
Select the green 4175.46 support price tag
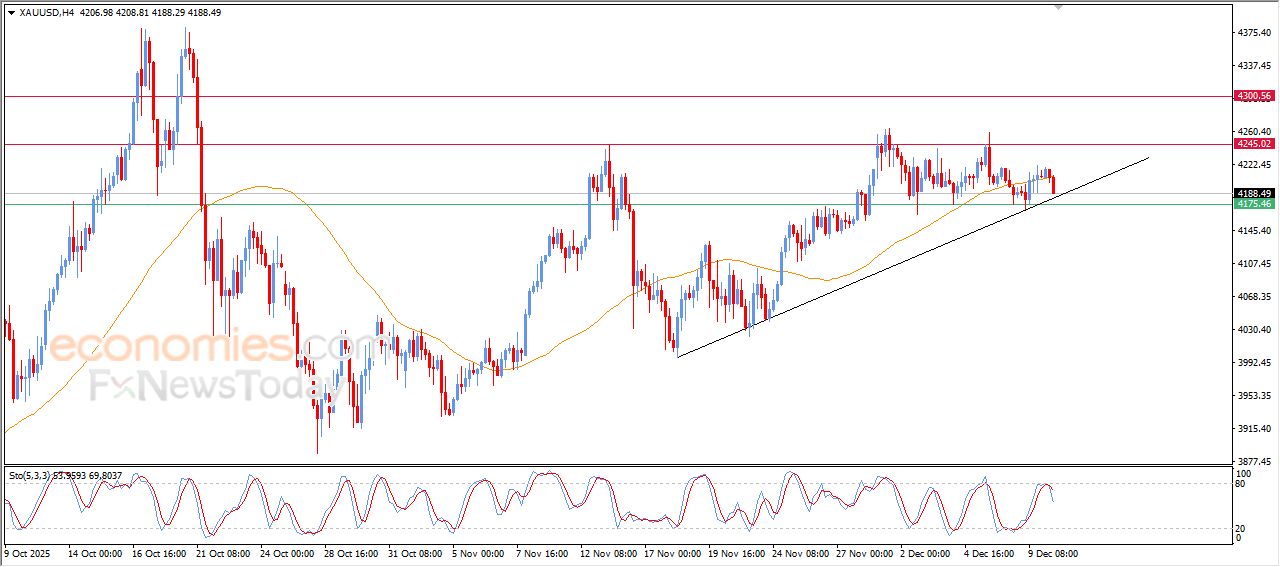click(1254, 204)
